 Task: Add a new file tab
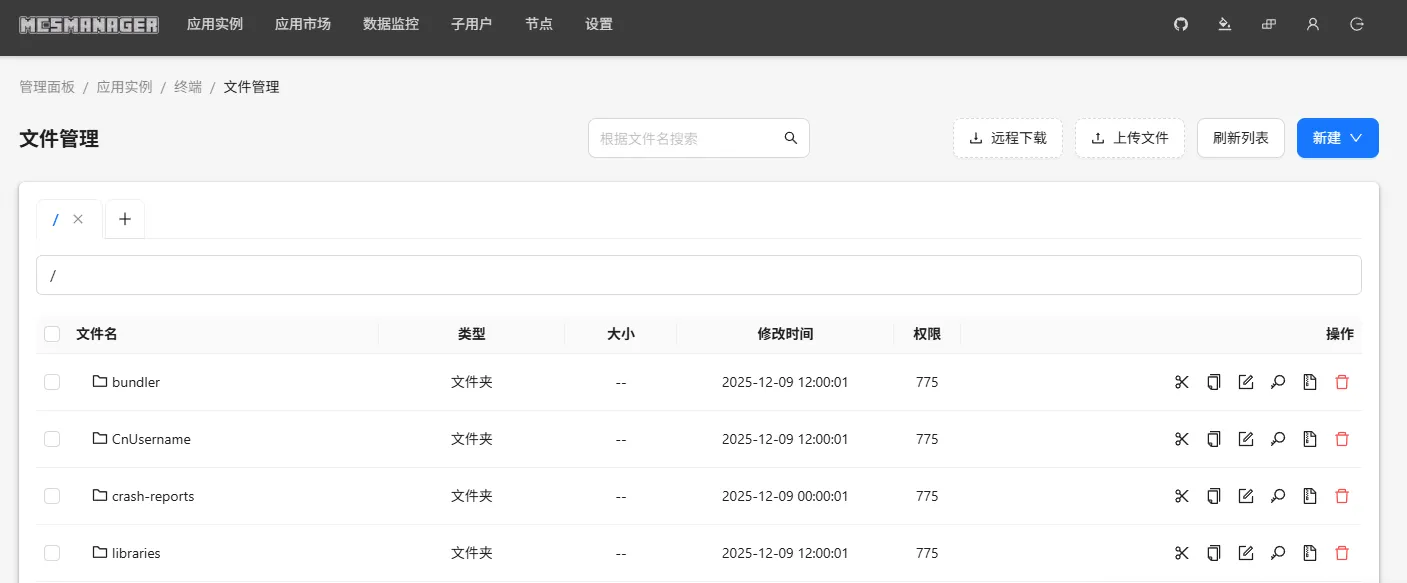[125, 219]
